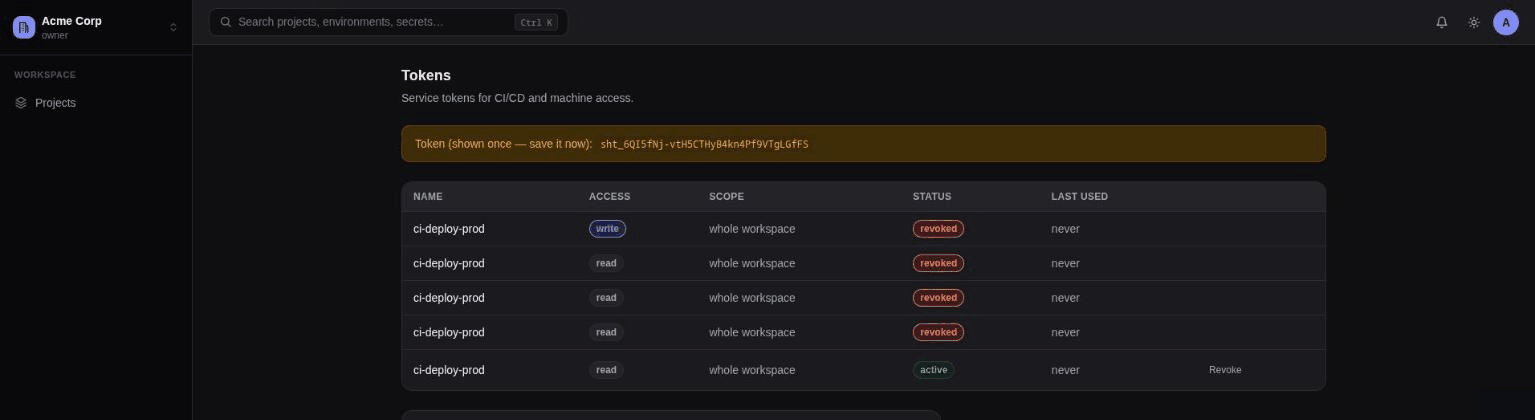The width and height of the screenshot is (1535, 420).
Task: Open notifications bell
Action: [1442, 22]
